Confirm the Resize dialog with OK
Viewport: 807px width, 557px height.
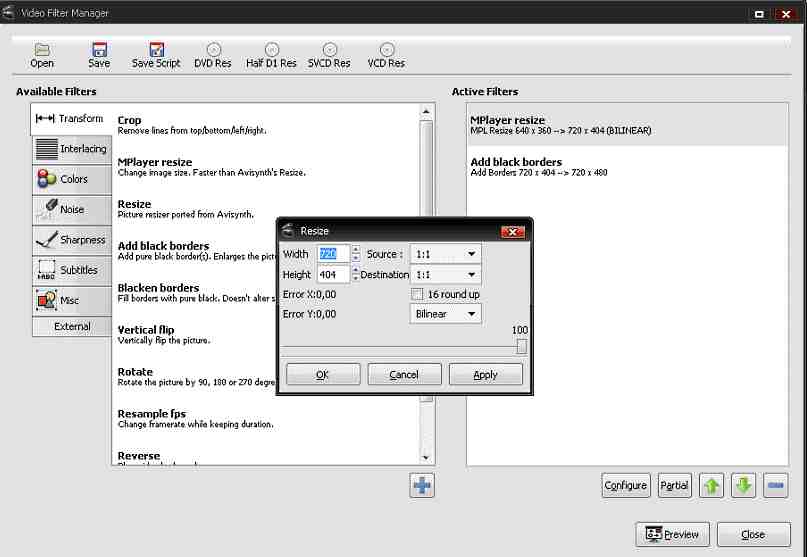tap(323, 375)
